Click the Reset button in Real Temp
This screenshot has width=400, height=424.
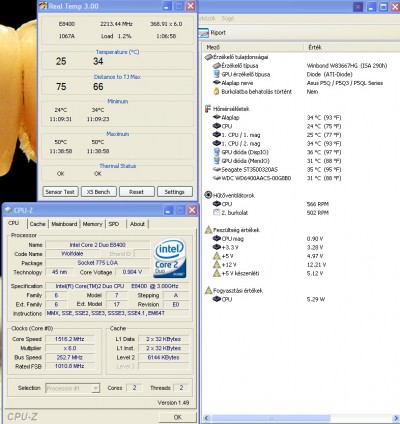pyautogui.click(x=137, y=192)
